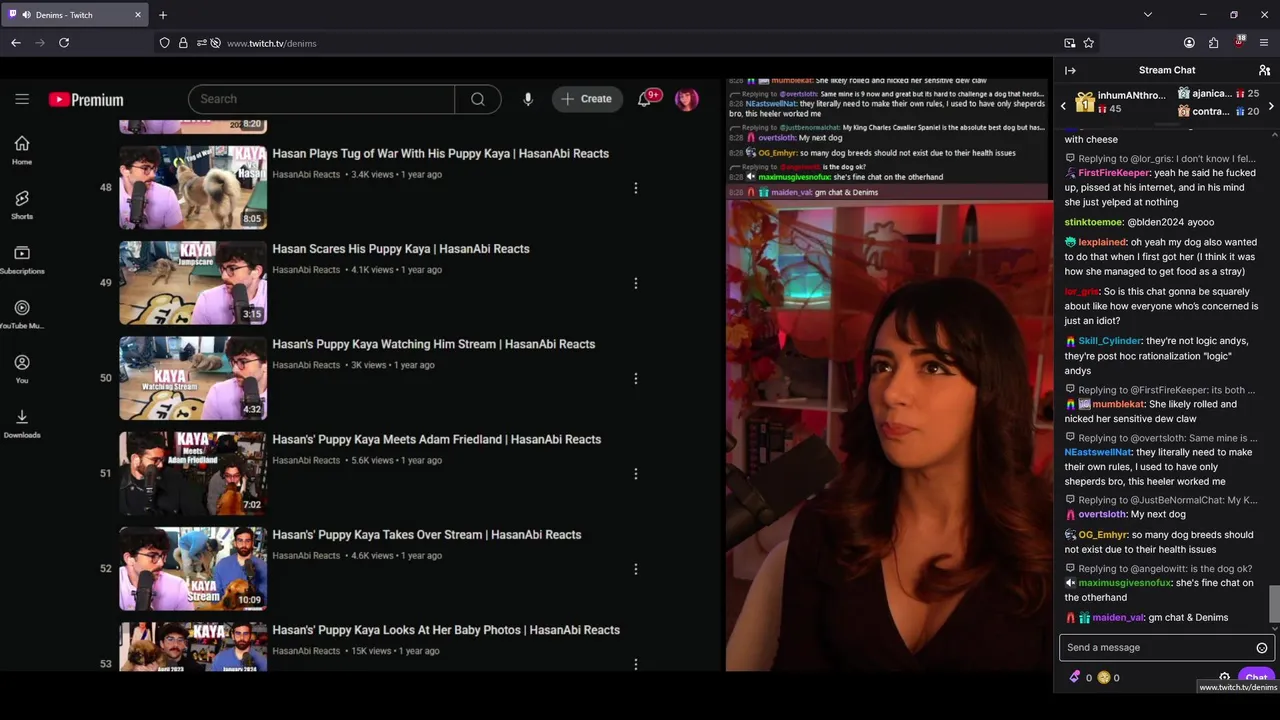The width and height of the screenshot is (1280, 720).
Task: Open stinktoemoe username in chat
Action: (1093, 222)
